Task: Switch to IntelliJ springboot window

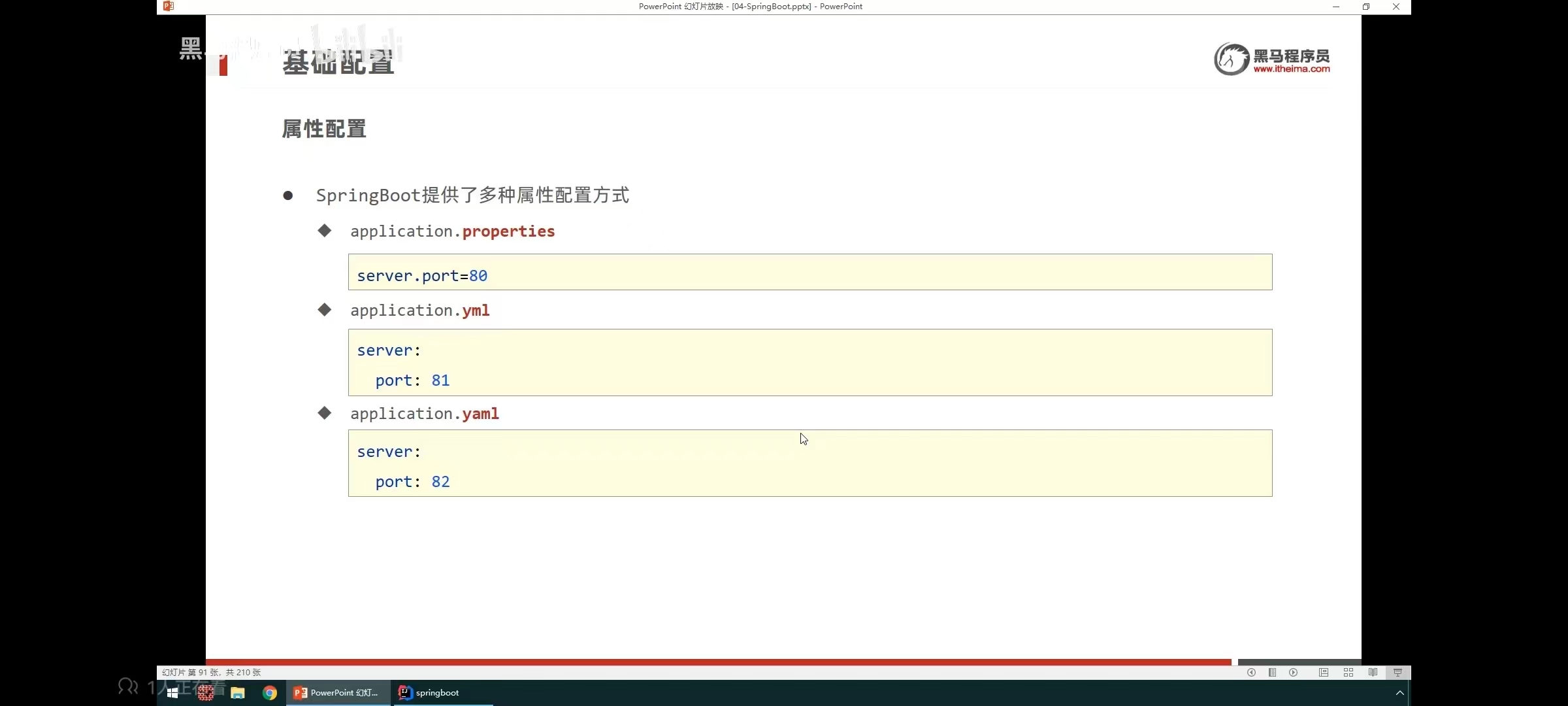Action: pos(429,693)
